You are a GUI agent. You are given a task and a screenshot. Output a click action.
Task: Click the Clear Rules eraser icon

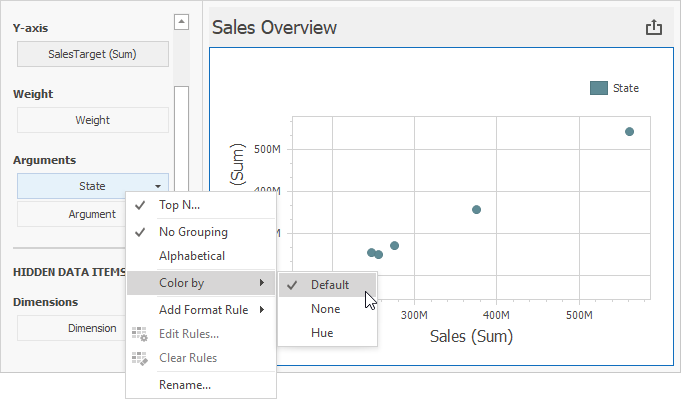click(x=140, y=358)
